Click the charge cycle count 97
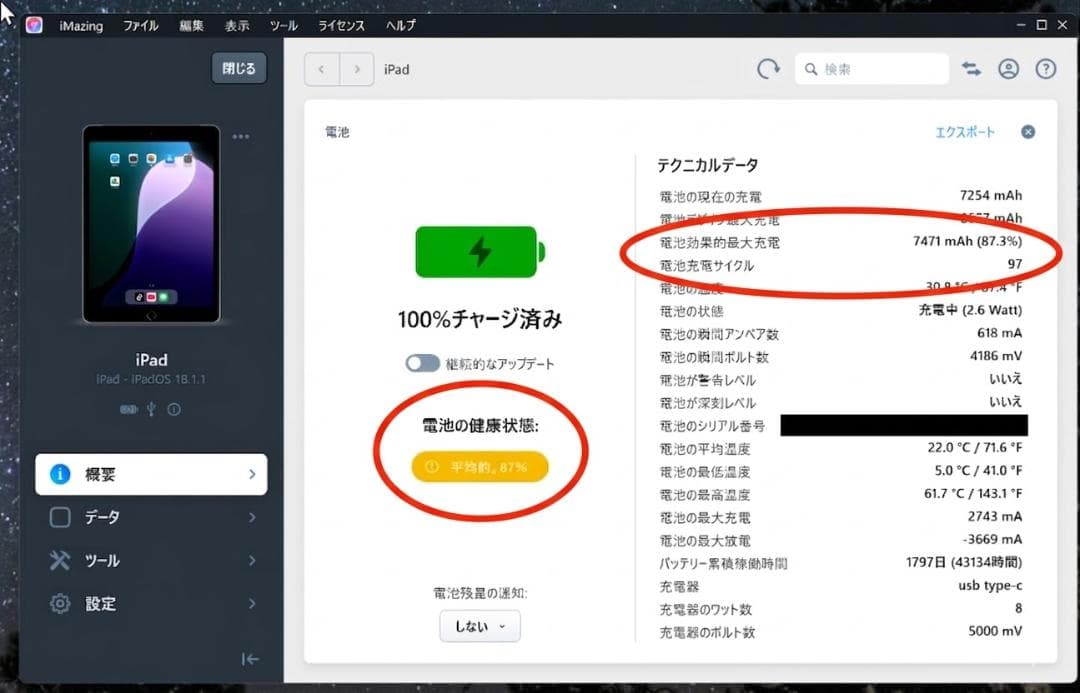 (x=1015, y=264)
